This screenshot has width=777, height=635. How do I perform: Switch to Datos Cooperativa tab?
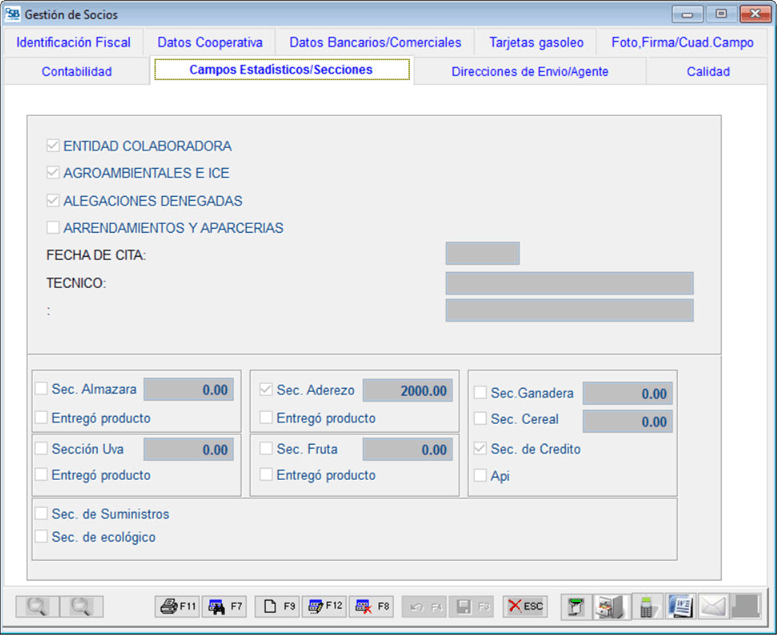210,42
